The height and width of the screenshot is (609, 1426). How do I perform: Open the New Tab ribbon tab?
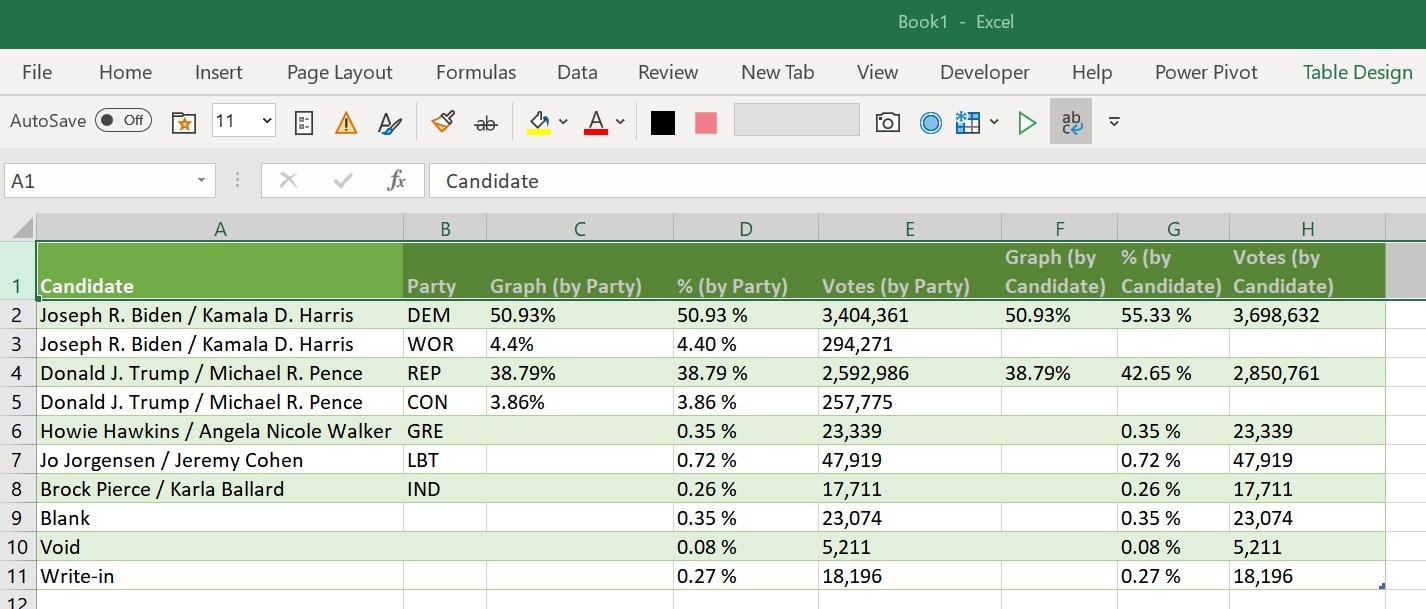[x=778, y=72]
